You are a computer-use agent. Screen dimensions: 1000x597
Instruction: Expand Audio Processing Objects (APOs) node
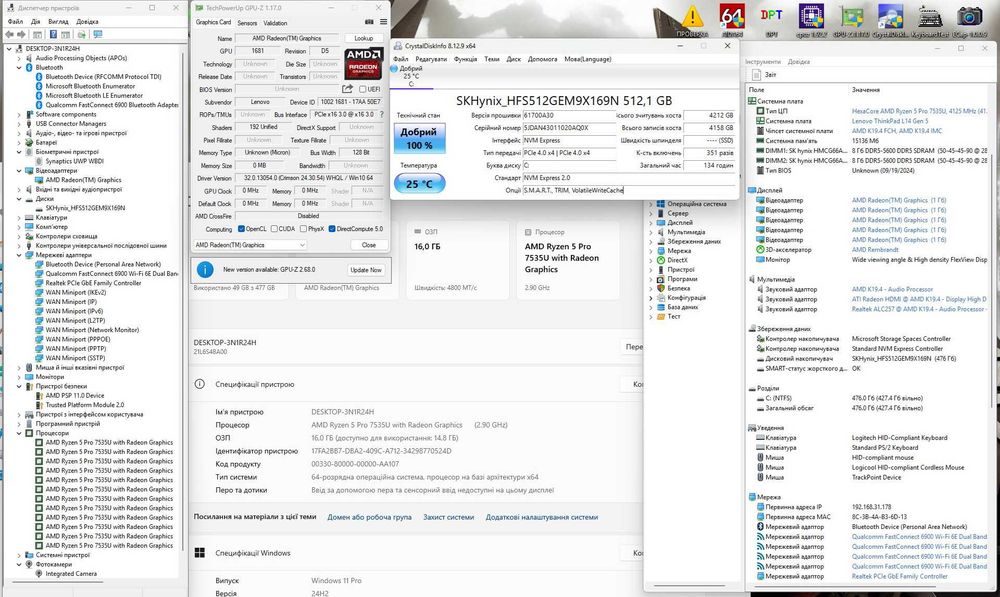click(19, 58)
